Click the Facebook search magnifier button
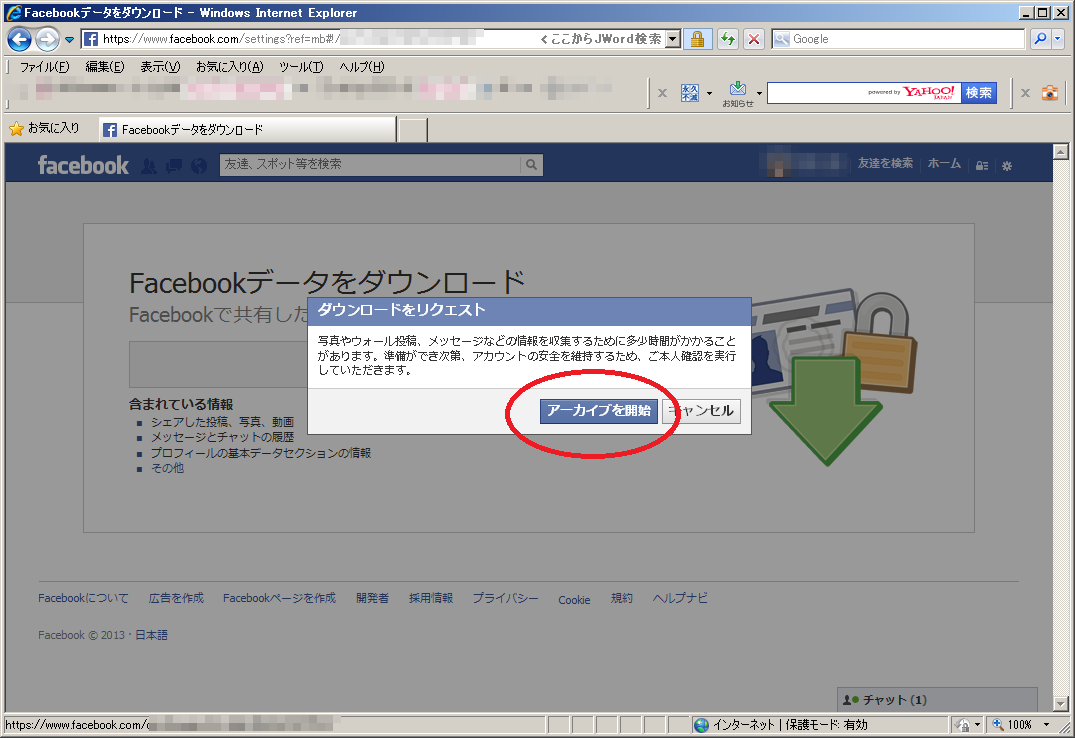This screenshot has width=1075, height=738. coord(531,165)
